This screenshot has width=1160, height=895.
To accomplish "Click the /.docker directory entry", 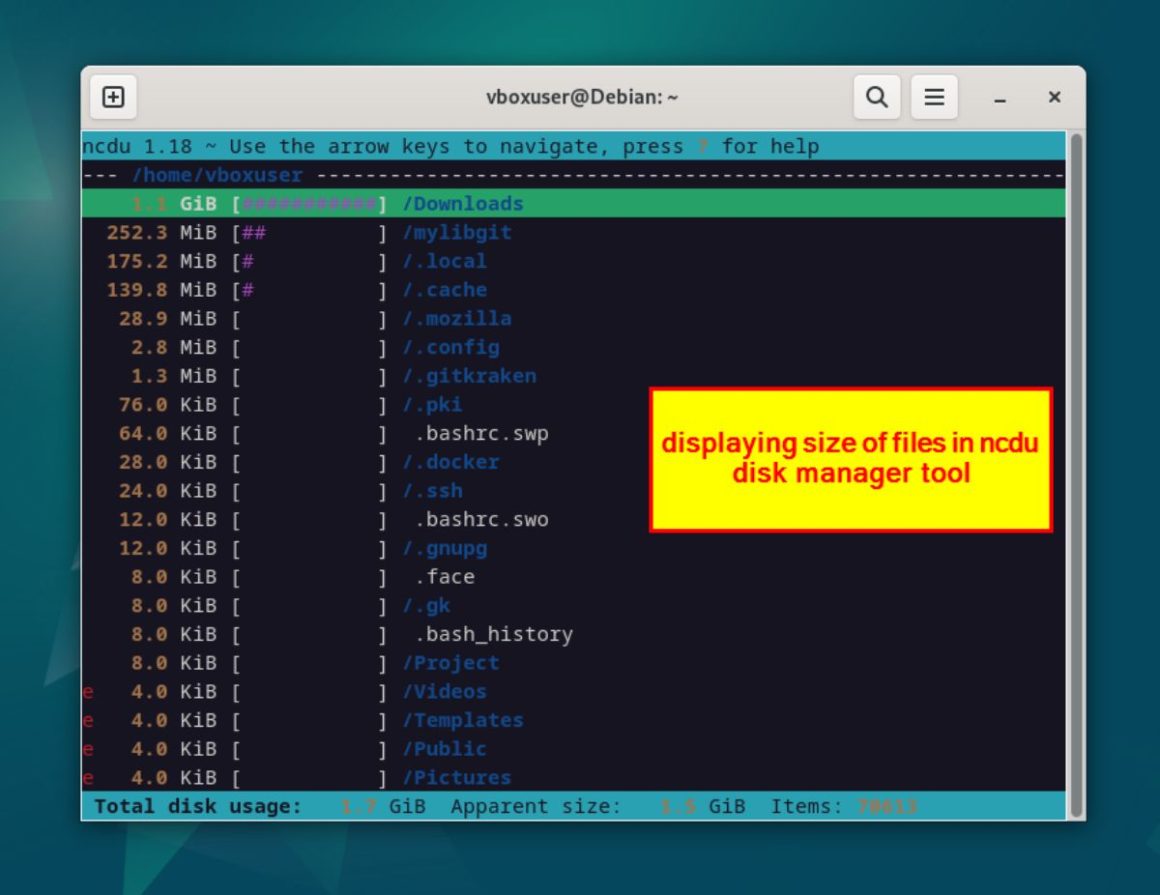I will (451, 462).
